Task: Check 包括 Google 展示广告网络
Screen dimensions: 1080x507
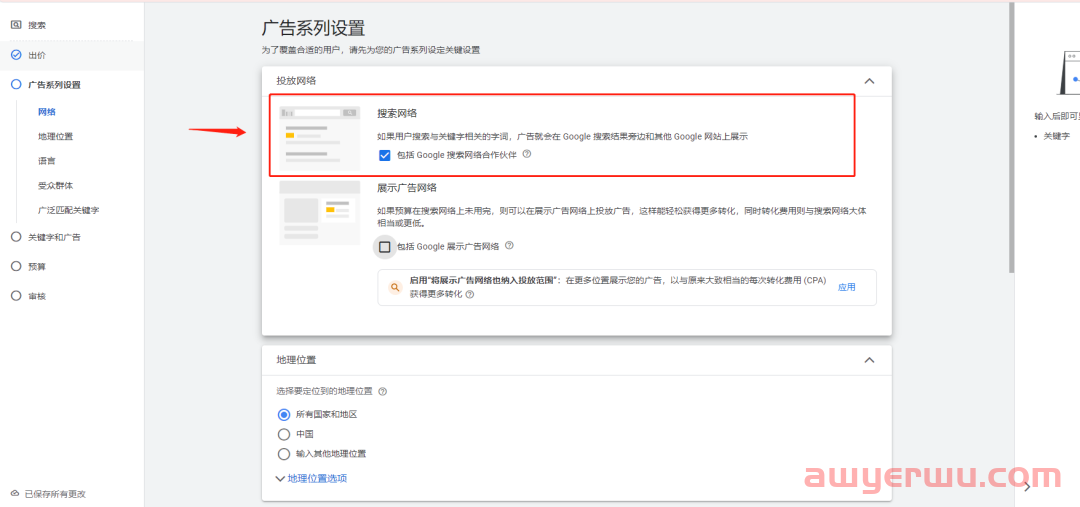Action: 385,247
